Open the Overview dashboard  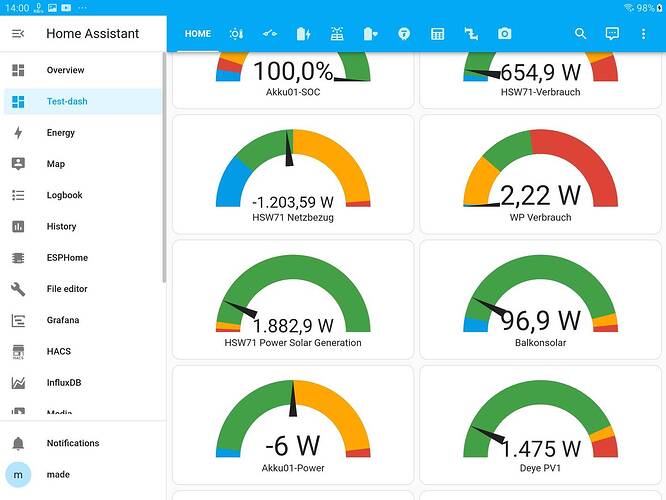pyautogui.click(x=83, y=70)
